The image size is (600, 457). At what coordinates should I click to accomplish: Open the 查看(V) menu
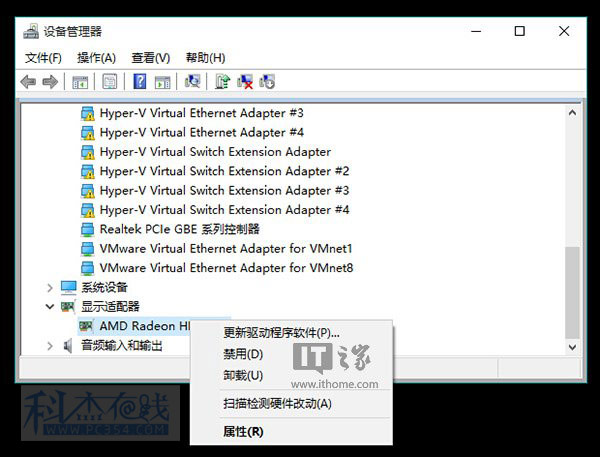click(x=150, y=58)
